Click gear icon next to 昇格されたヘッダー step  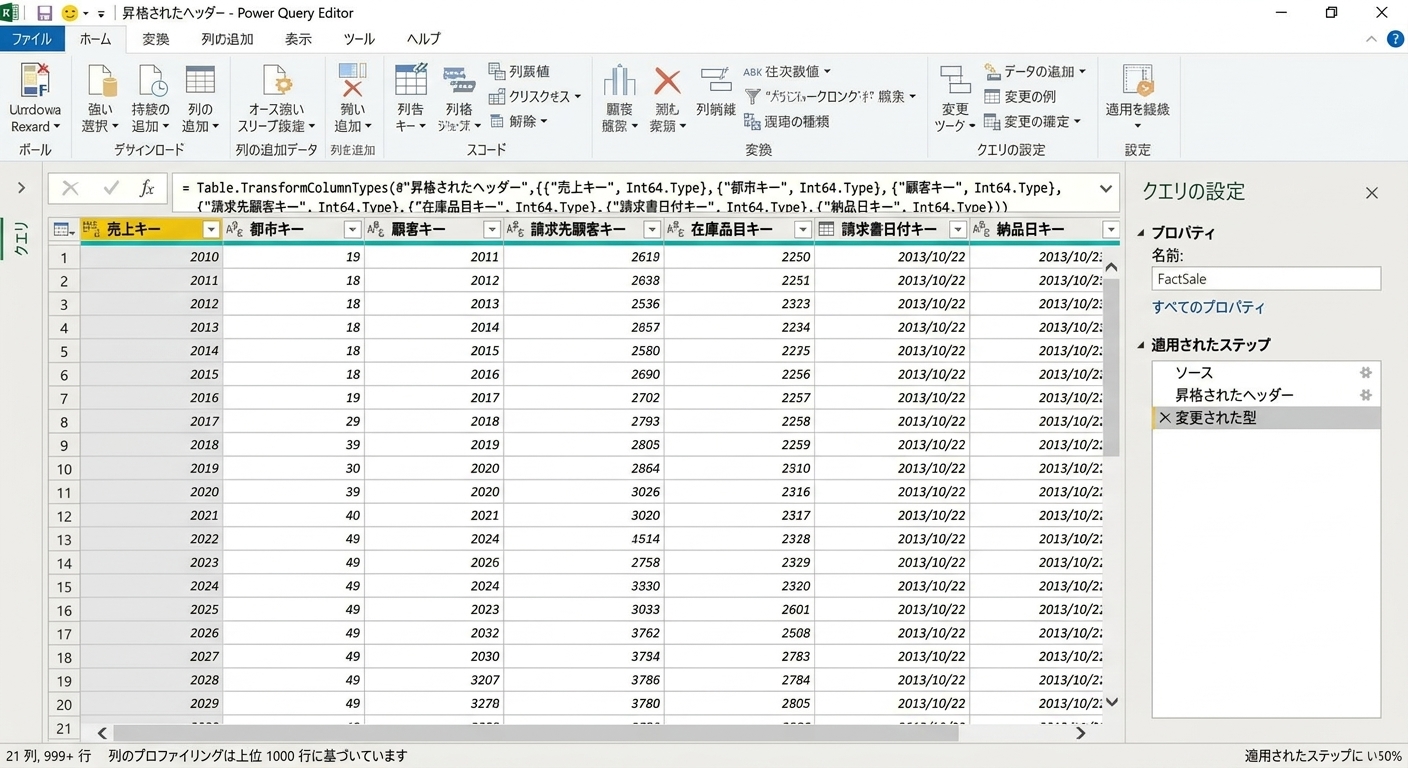1365,395
